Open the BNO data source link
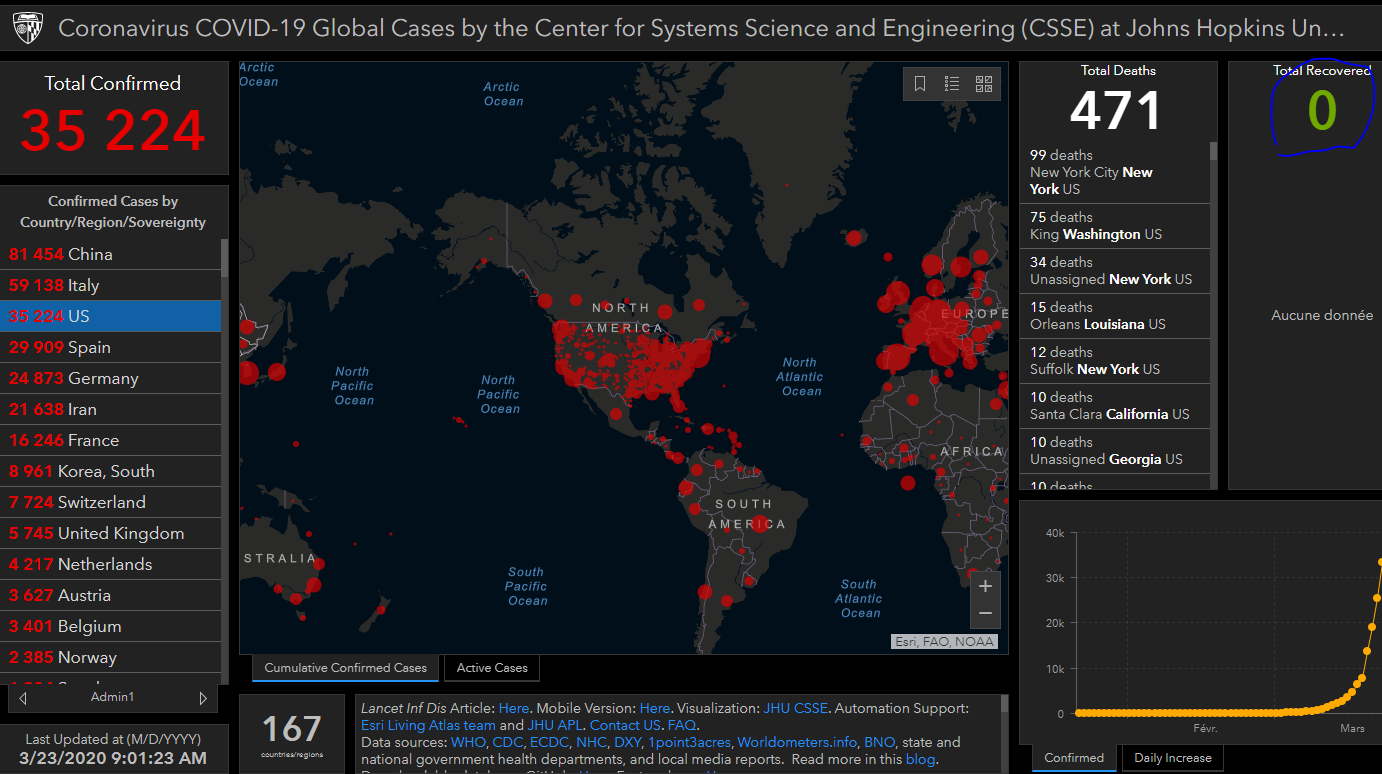Viewport: 1382px width, 774px height. [880, 742]
